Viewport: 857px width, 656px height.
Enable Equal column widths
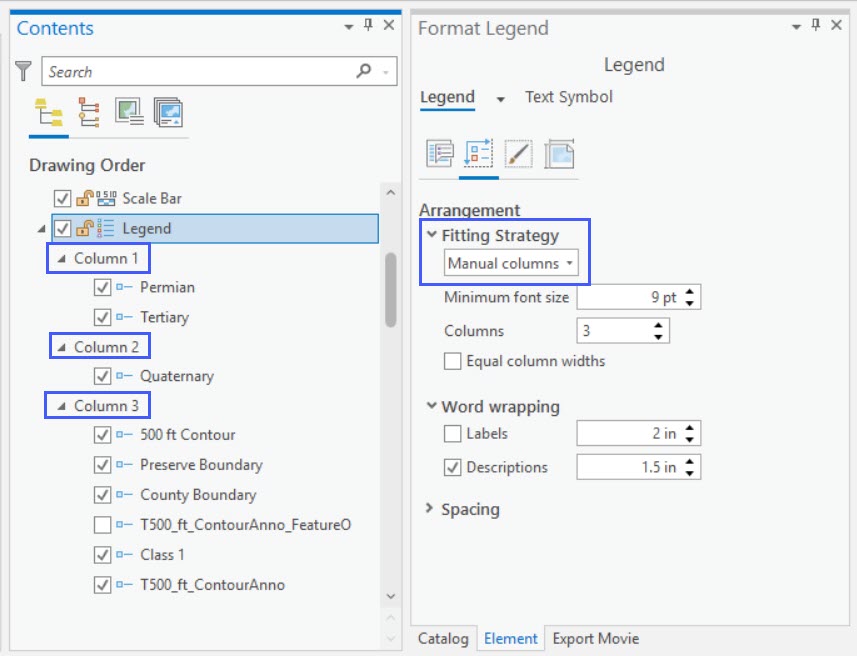click(x=453, y=363)
